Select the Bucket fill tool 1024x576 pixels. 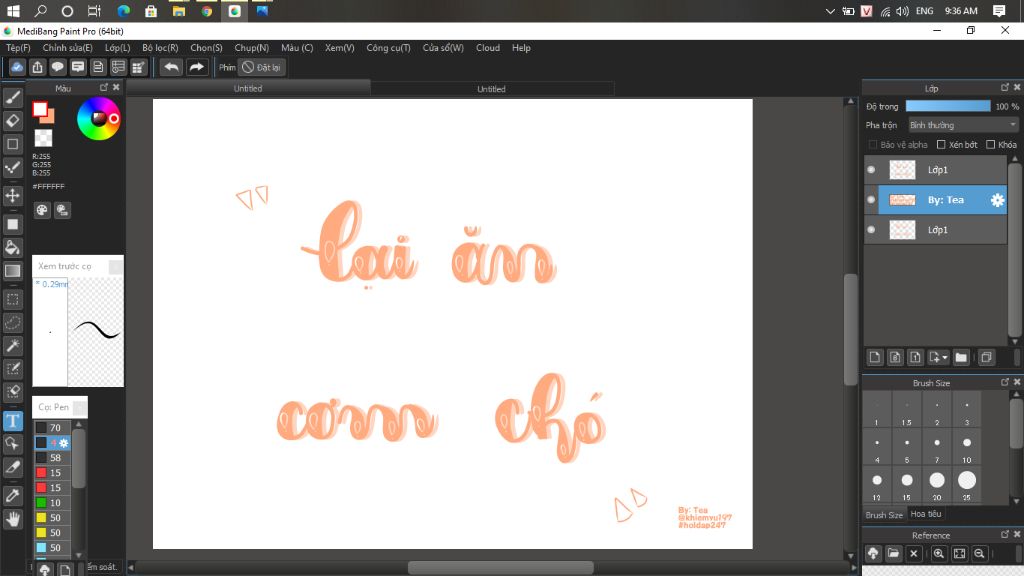click(12, 248)
